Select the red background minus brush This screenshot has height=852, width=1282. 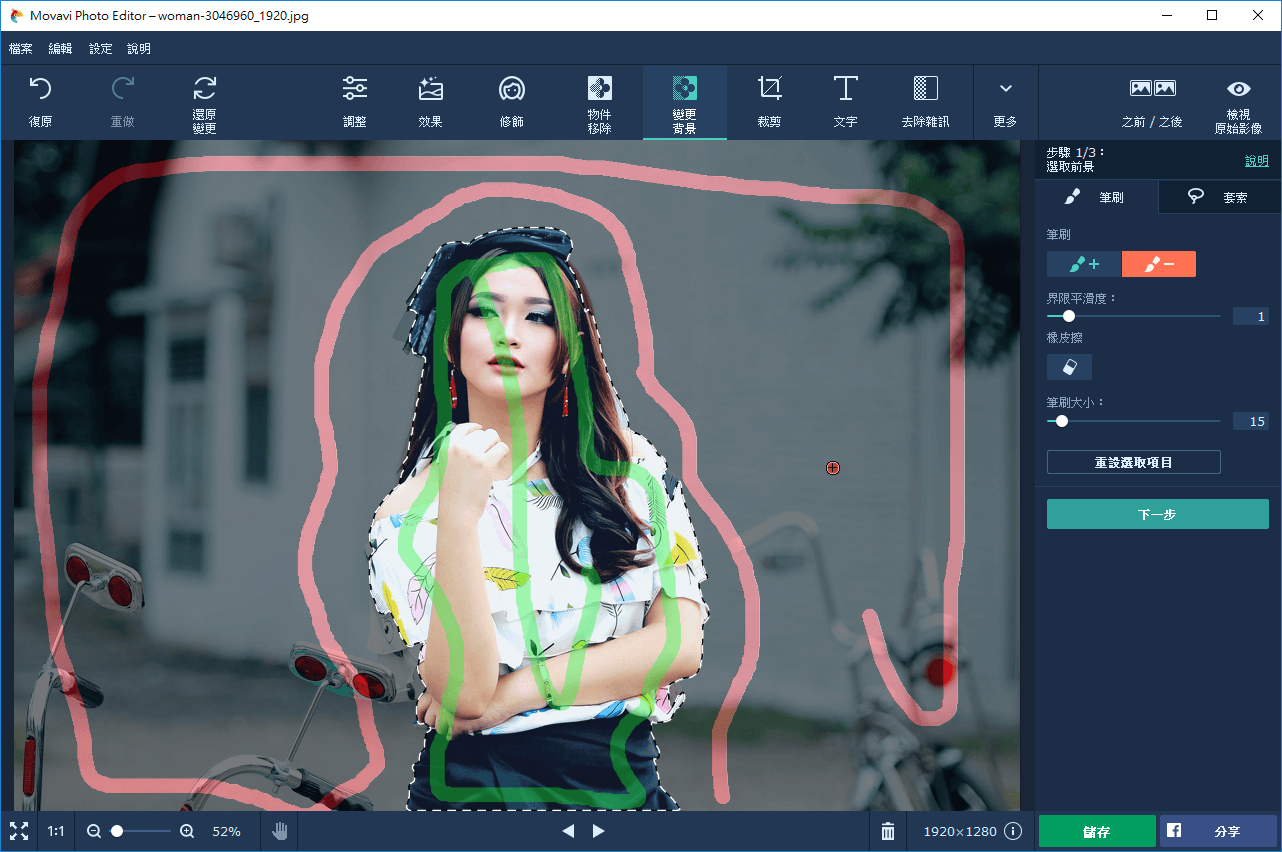[x=1159, y=264]
